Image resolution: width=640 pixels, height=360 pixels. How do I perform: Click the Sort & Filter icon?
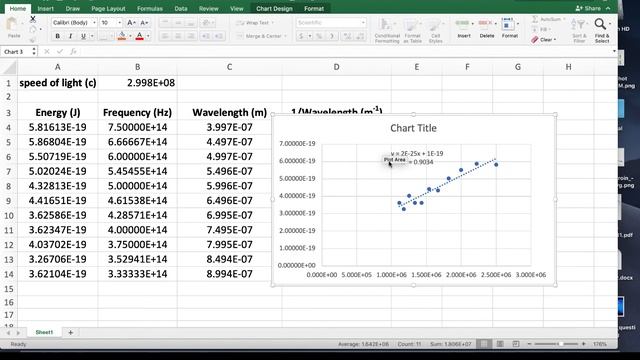[578, 25]
